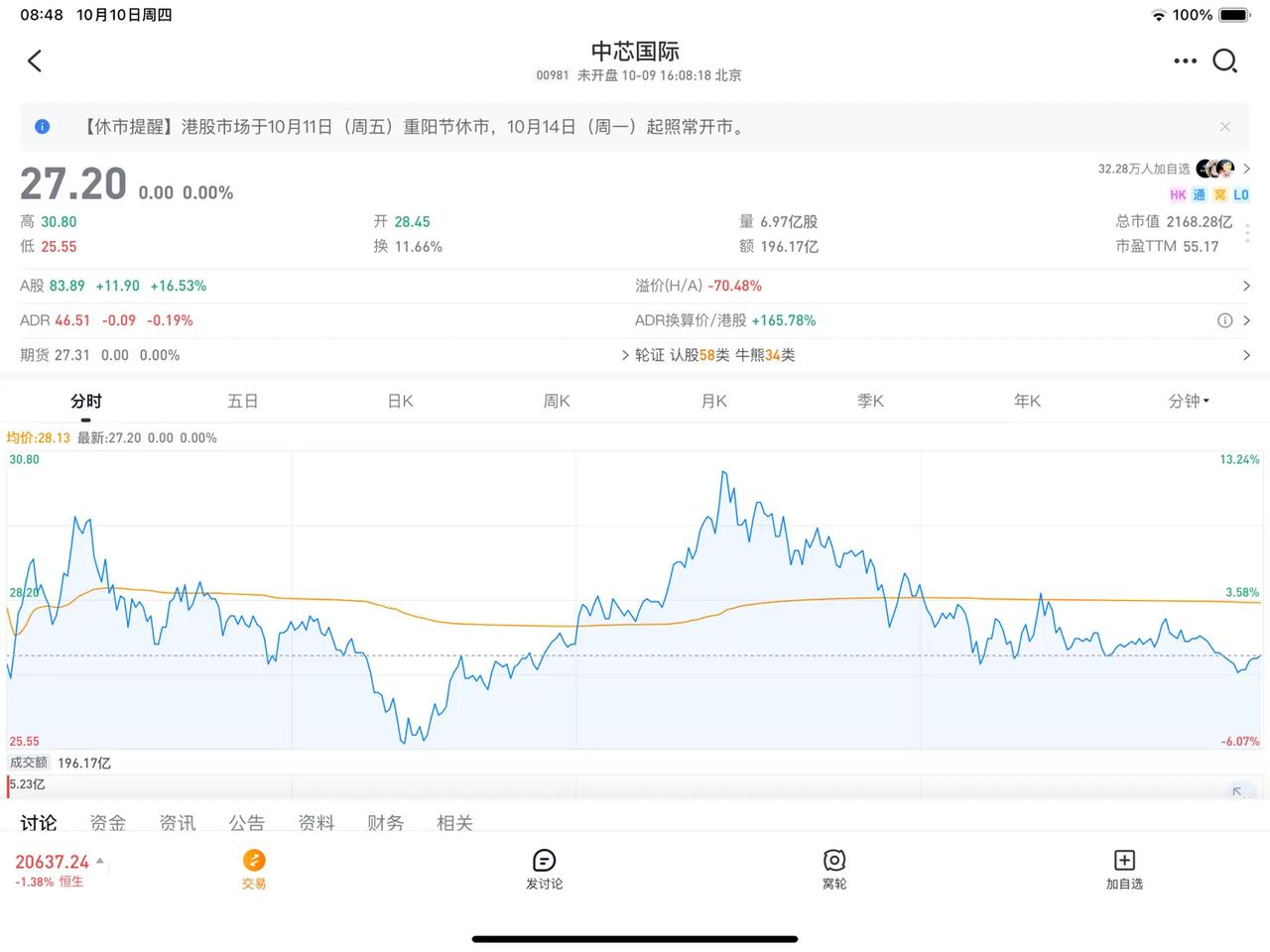Open the 财务 tab
This screenshot has width=1270, height=952.
386,823
